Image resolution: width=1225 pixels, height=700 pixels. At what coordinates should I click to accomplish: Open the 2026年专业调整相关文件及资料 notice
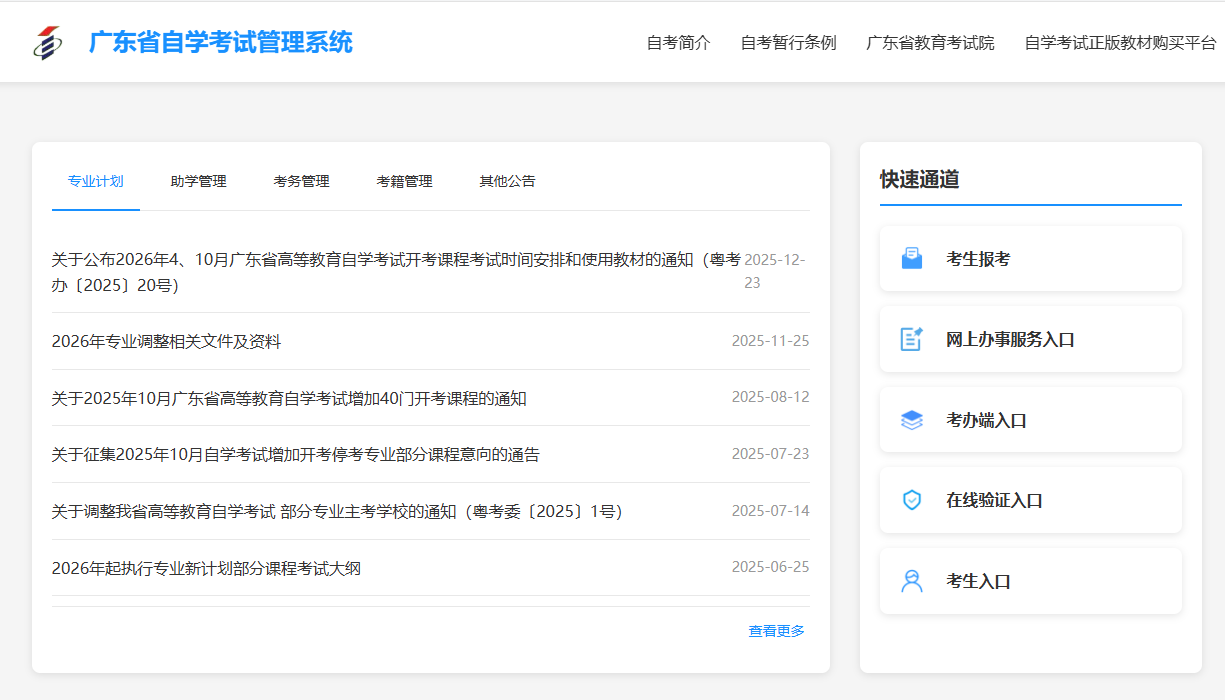click(x=166, y=342)
